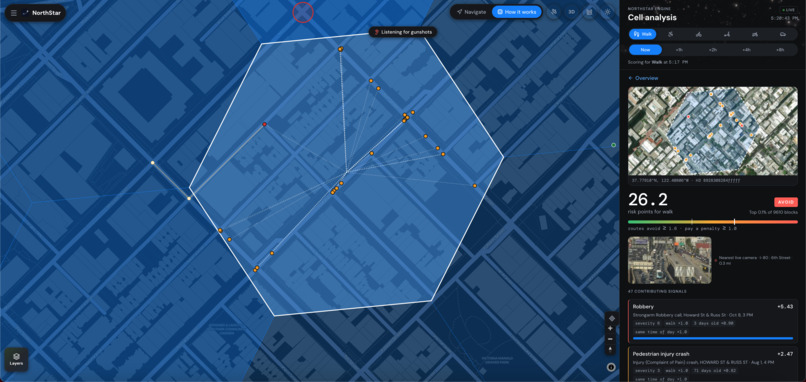Click the risk score gradient bar
The height and width of the screenshot is (382, 806).
click(x=712, y=222)
